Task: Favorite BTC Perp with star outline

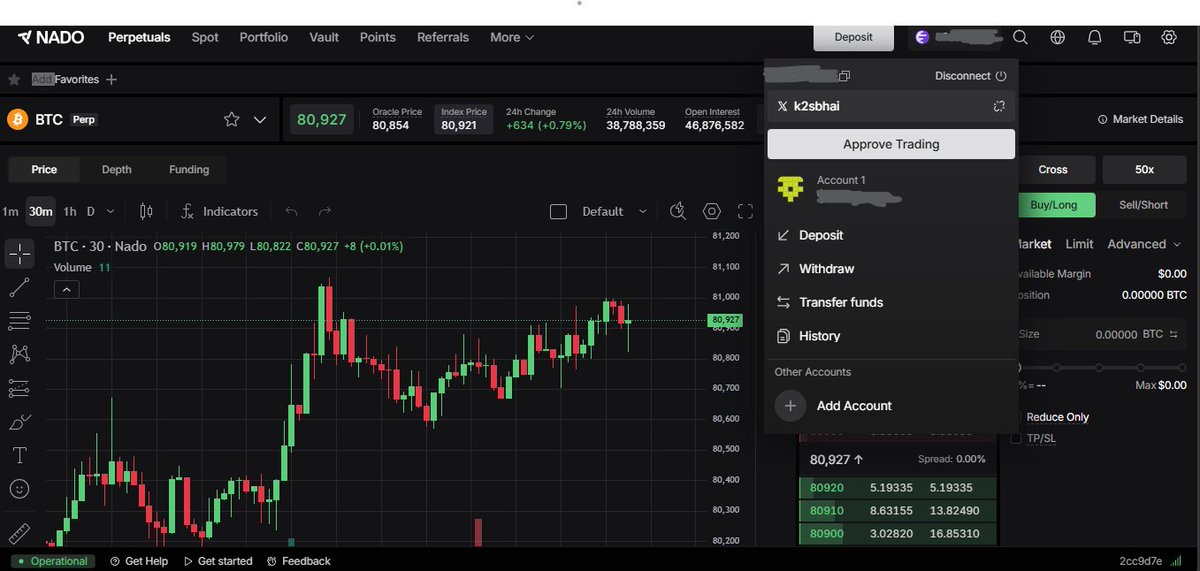Action: [x=231, y=119]
